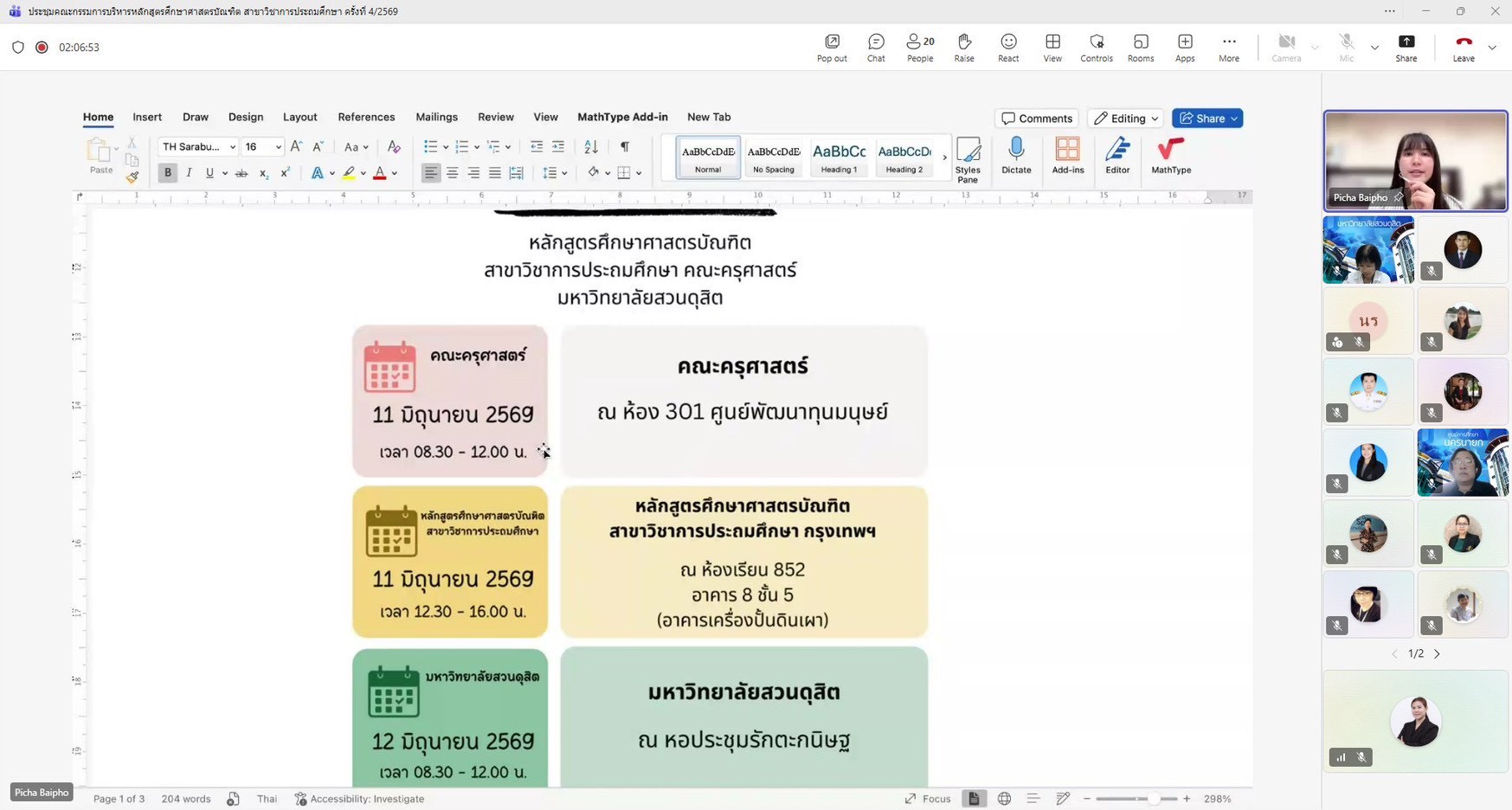Raise your hand in the meeting
Viewport: 1512px width, 810px height.
[x=964, y=48]
